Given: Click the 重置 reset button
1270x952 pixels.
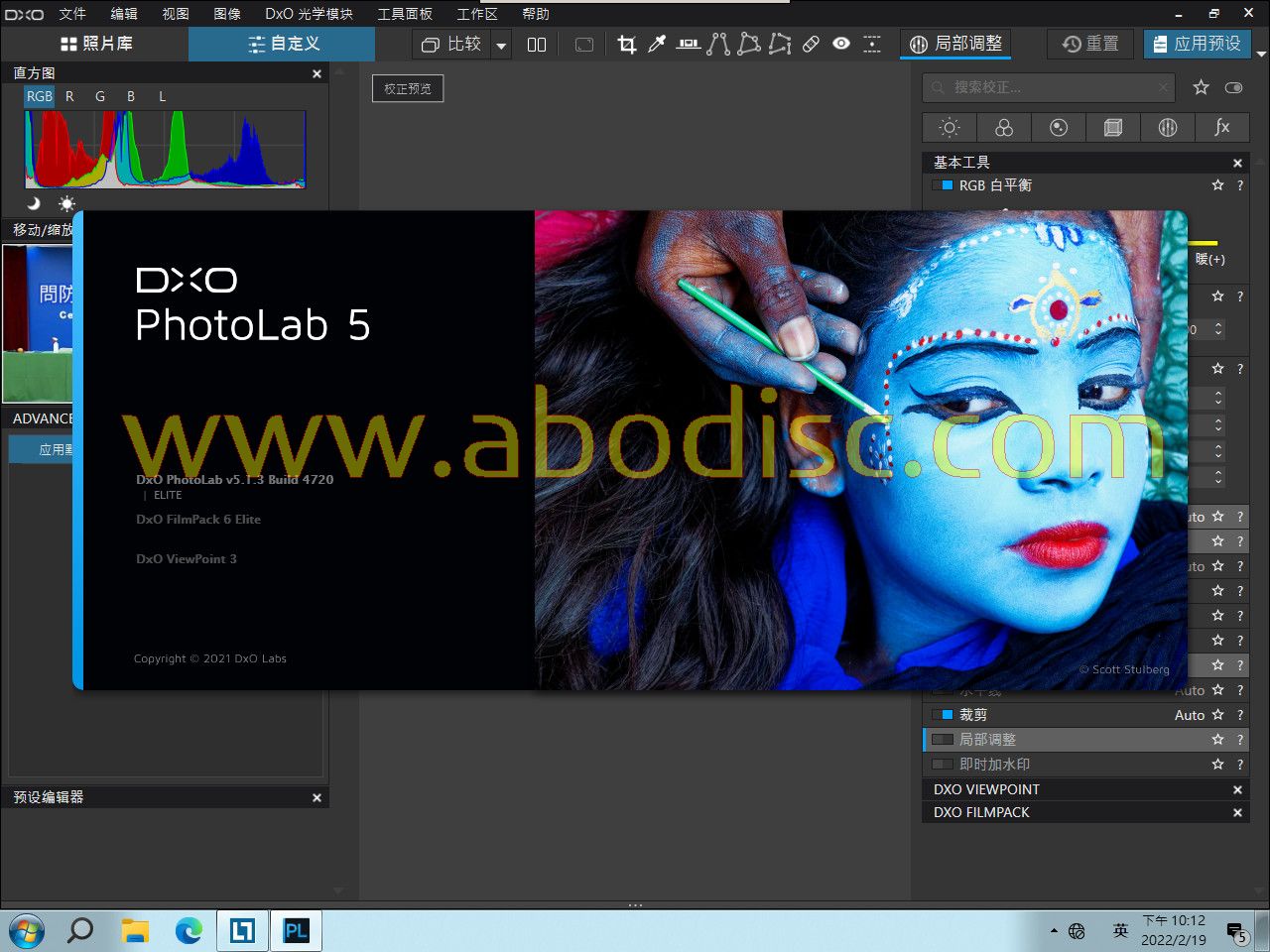Looking at the screenshot, I should 1090,44.
